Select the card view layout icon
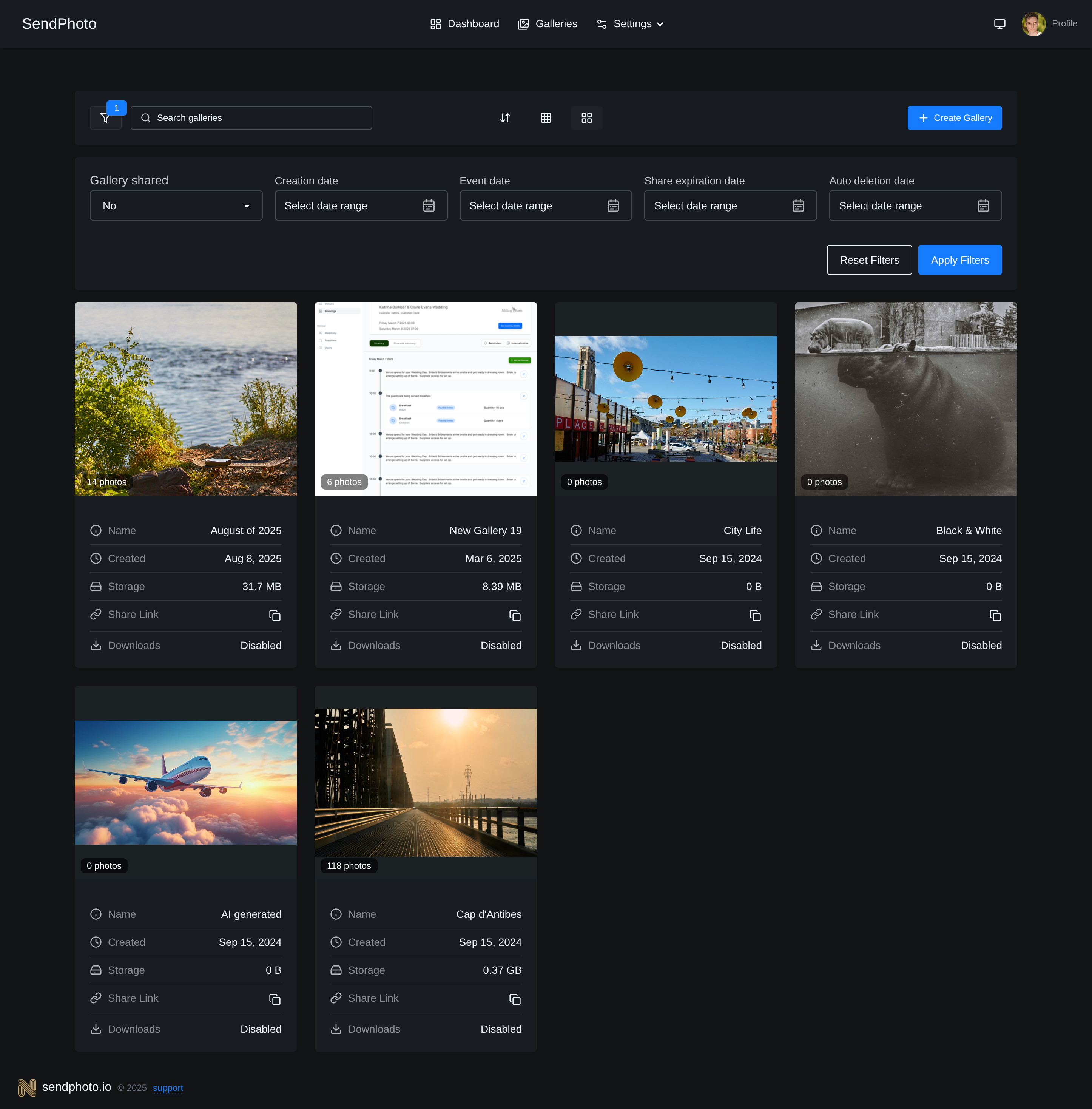The width and height of the screenshot is (1092, 1109). pos(586,117)
